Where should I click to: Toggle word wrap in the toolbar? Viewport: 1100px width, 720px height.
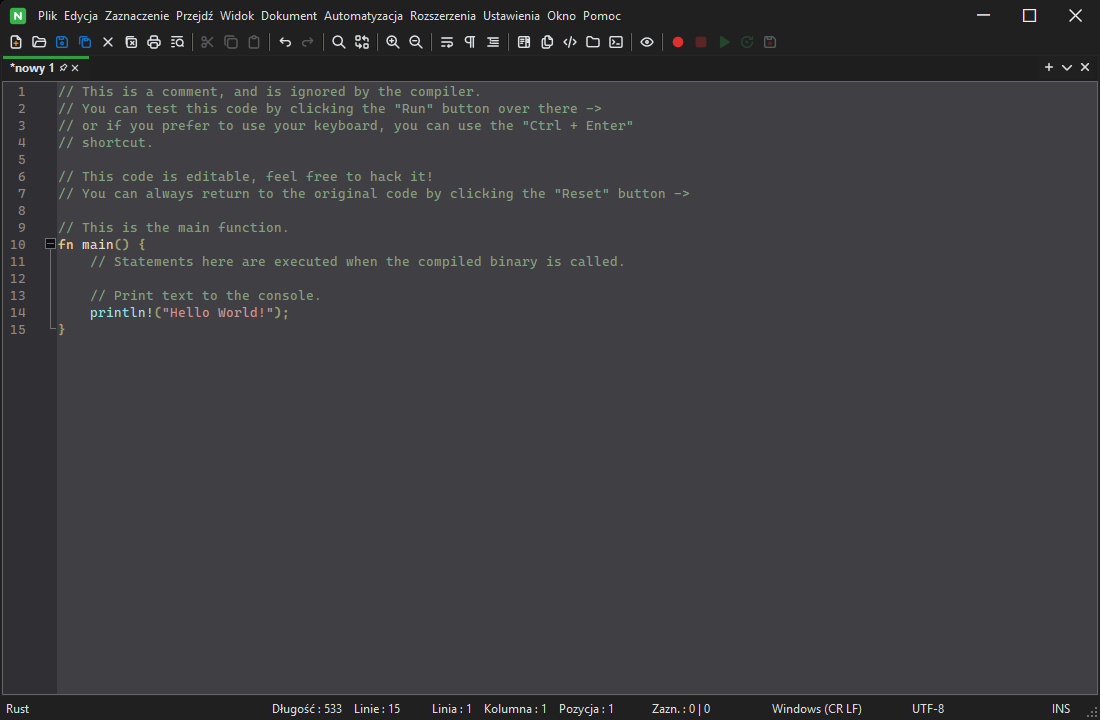point(447,42)
